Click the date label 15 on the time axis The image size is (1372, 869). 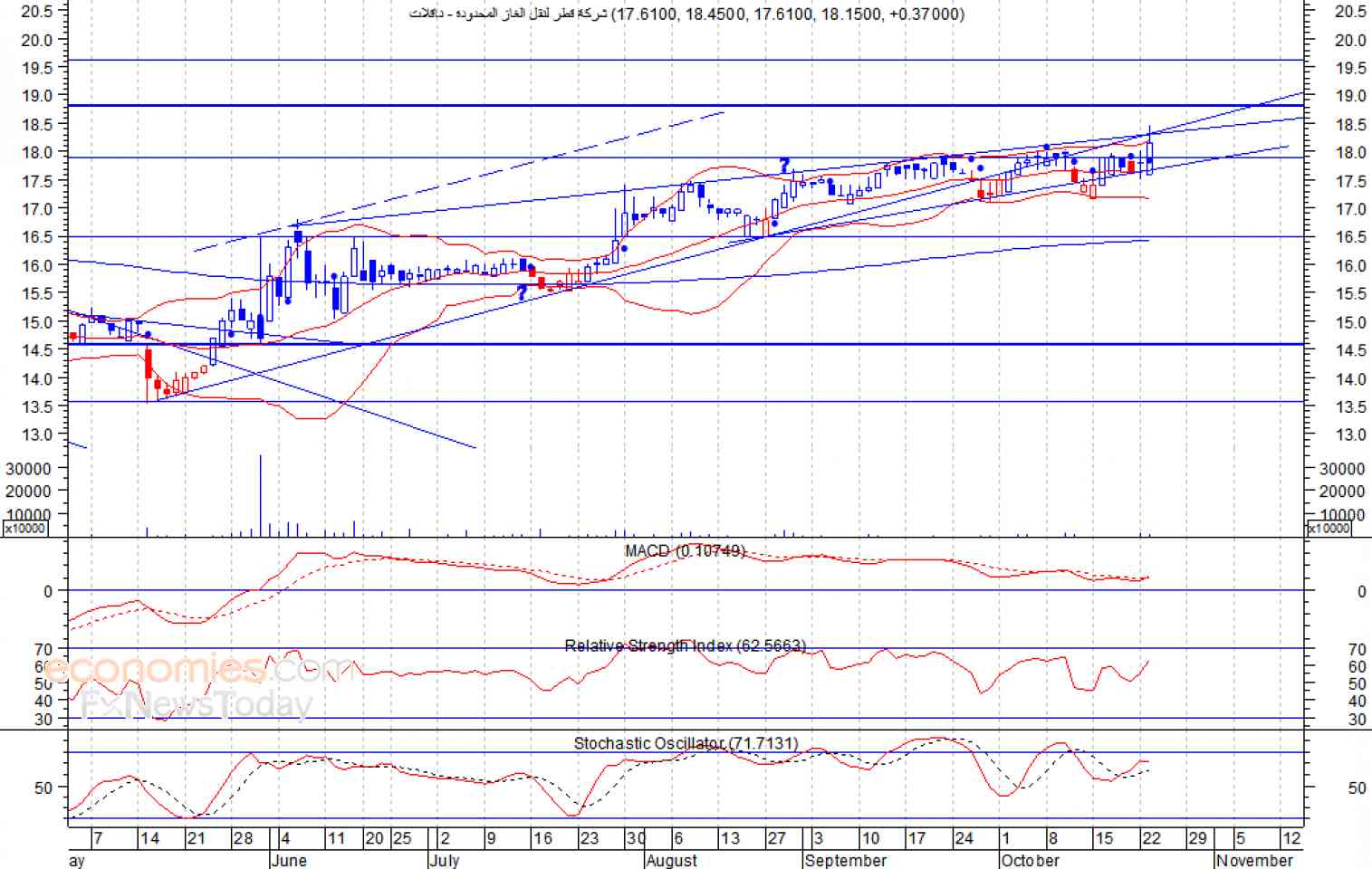coord(1104,838)
